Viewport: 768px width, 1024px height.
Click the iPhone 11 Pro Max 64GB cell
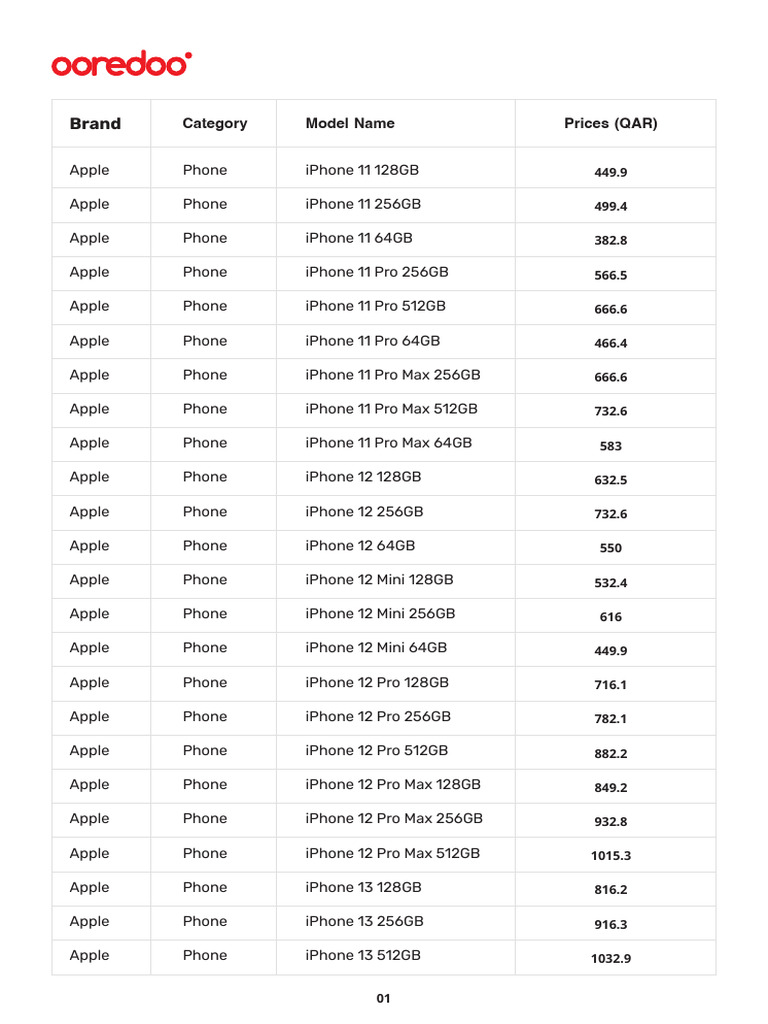pos(388,443)
